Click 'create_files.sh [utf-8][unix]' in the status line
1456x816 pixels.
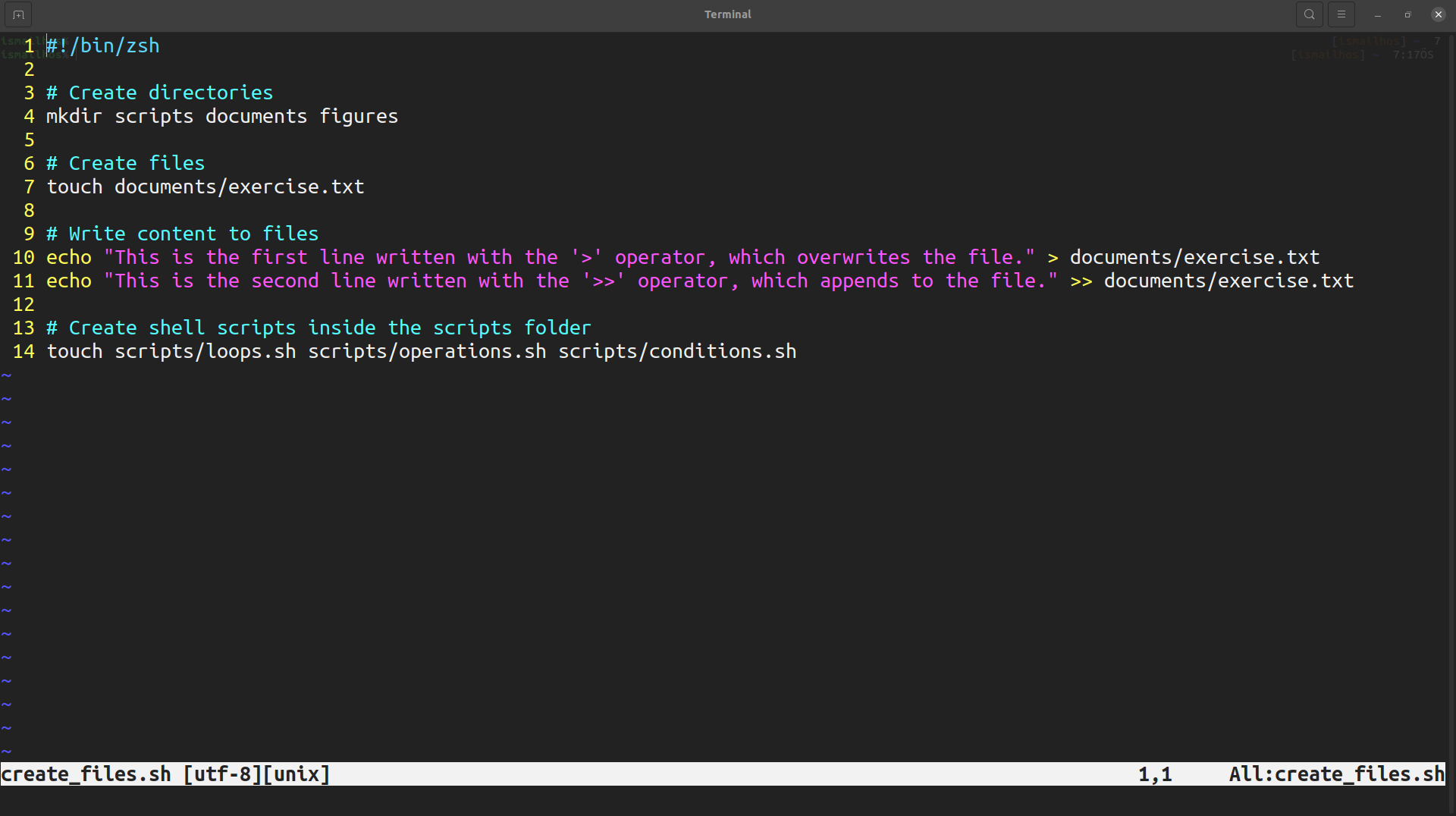165,774
